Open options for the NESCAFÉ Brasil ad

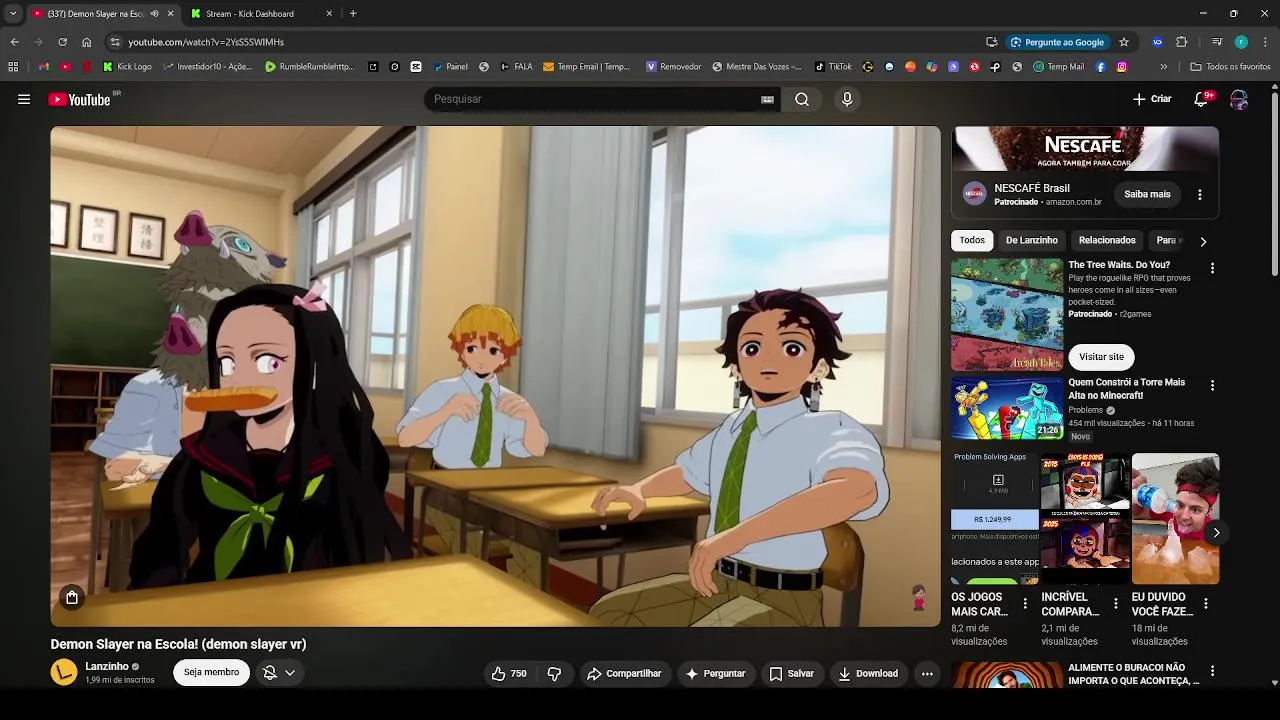1200,194
